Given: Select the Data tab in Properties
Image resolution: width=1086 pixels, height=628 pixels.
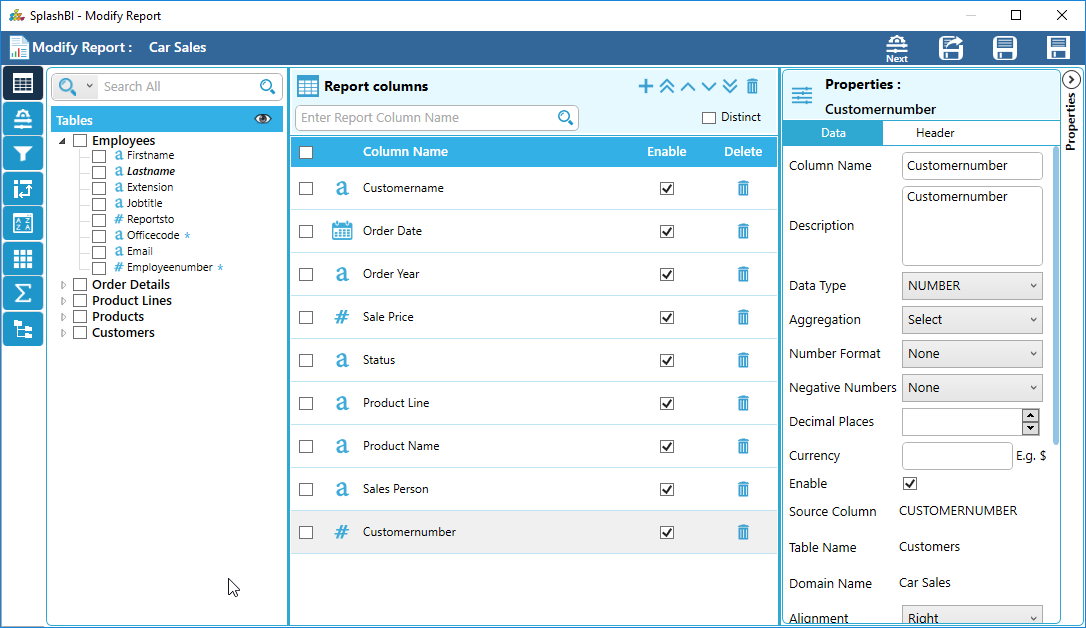Looking at the screenshot, I should click(x=832, y=133).
